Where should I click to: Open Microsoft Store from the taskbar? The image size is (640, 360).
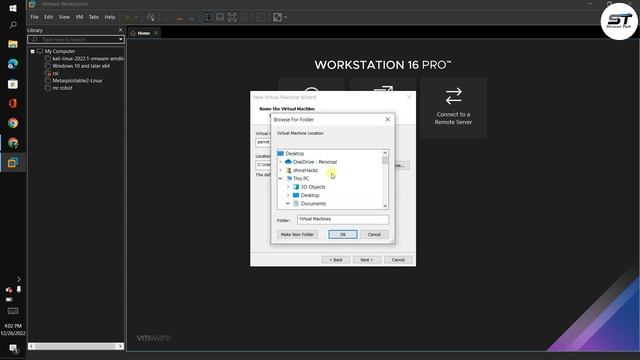pyautogui.click(x=13, y=84)
